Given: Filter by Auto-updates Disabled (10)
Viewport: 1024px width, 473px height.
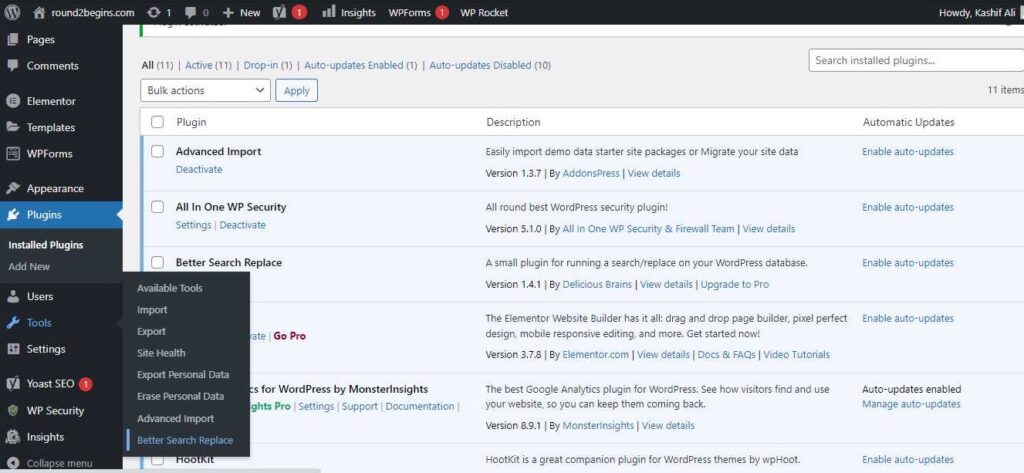Looking at the screenshot, I should 490,65.
